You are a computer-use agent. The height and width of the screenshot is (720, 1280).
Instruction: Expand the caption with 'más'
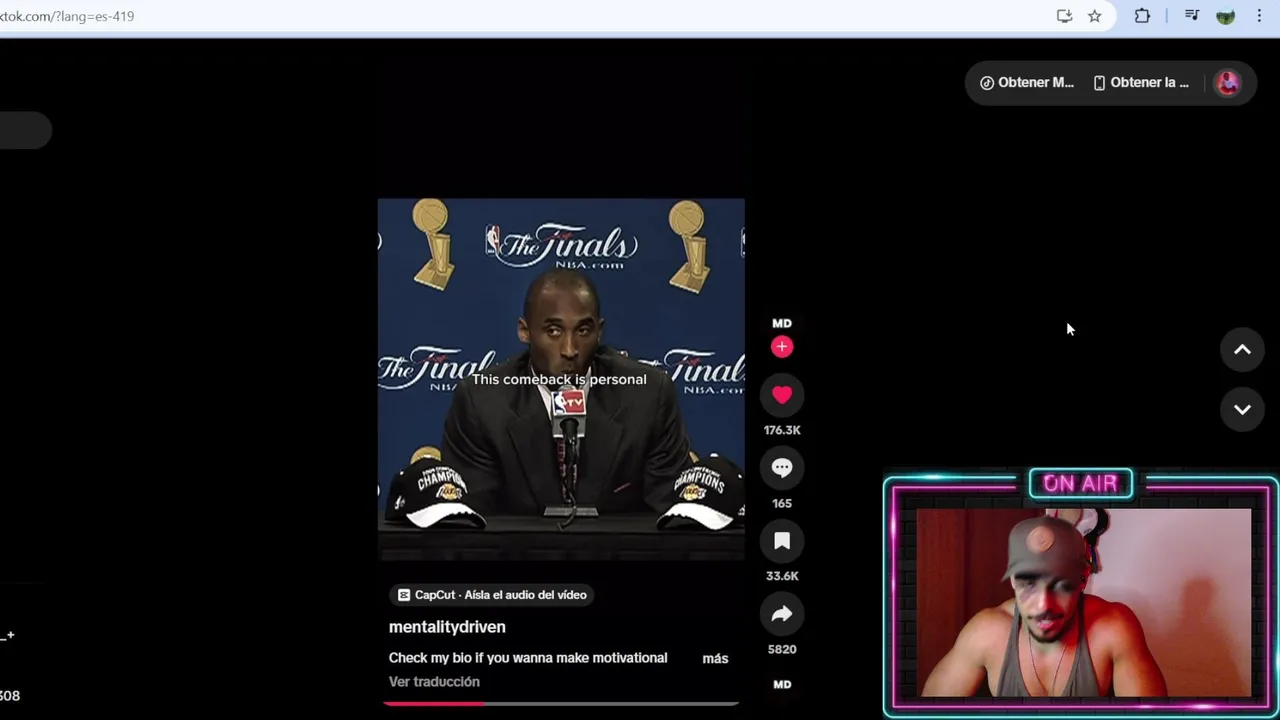715,658
